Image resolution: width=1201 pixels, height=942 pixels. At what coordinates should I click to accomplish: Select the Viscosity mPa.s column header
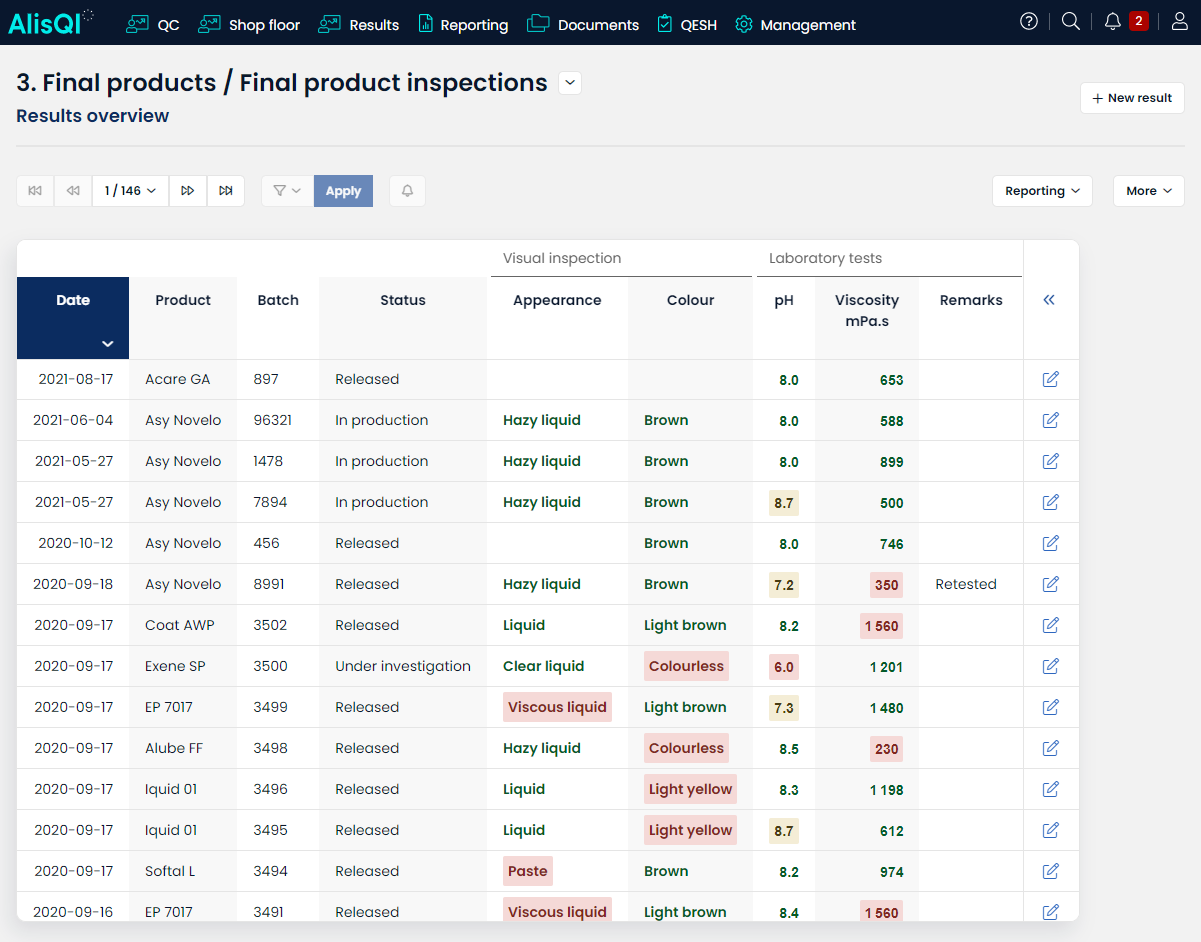coord(867,310)
